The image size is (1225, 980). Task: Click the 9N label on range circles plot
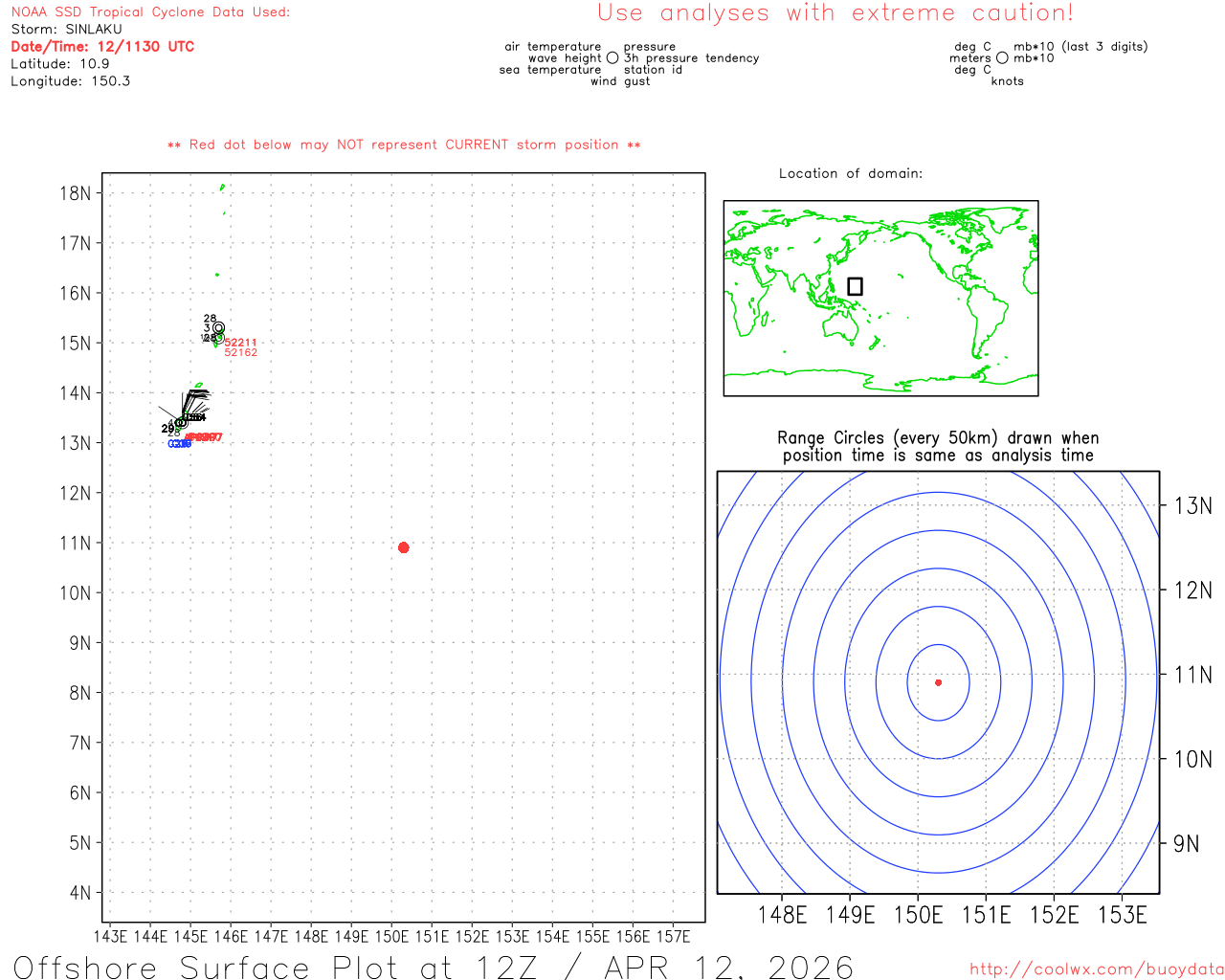tap(1186, 844)
